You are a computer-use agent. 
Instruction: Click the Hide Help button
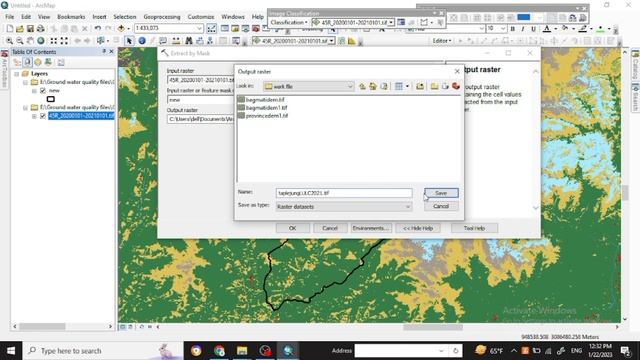(x=418, y=228)
